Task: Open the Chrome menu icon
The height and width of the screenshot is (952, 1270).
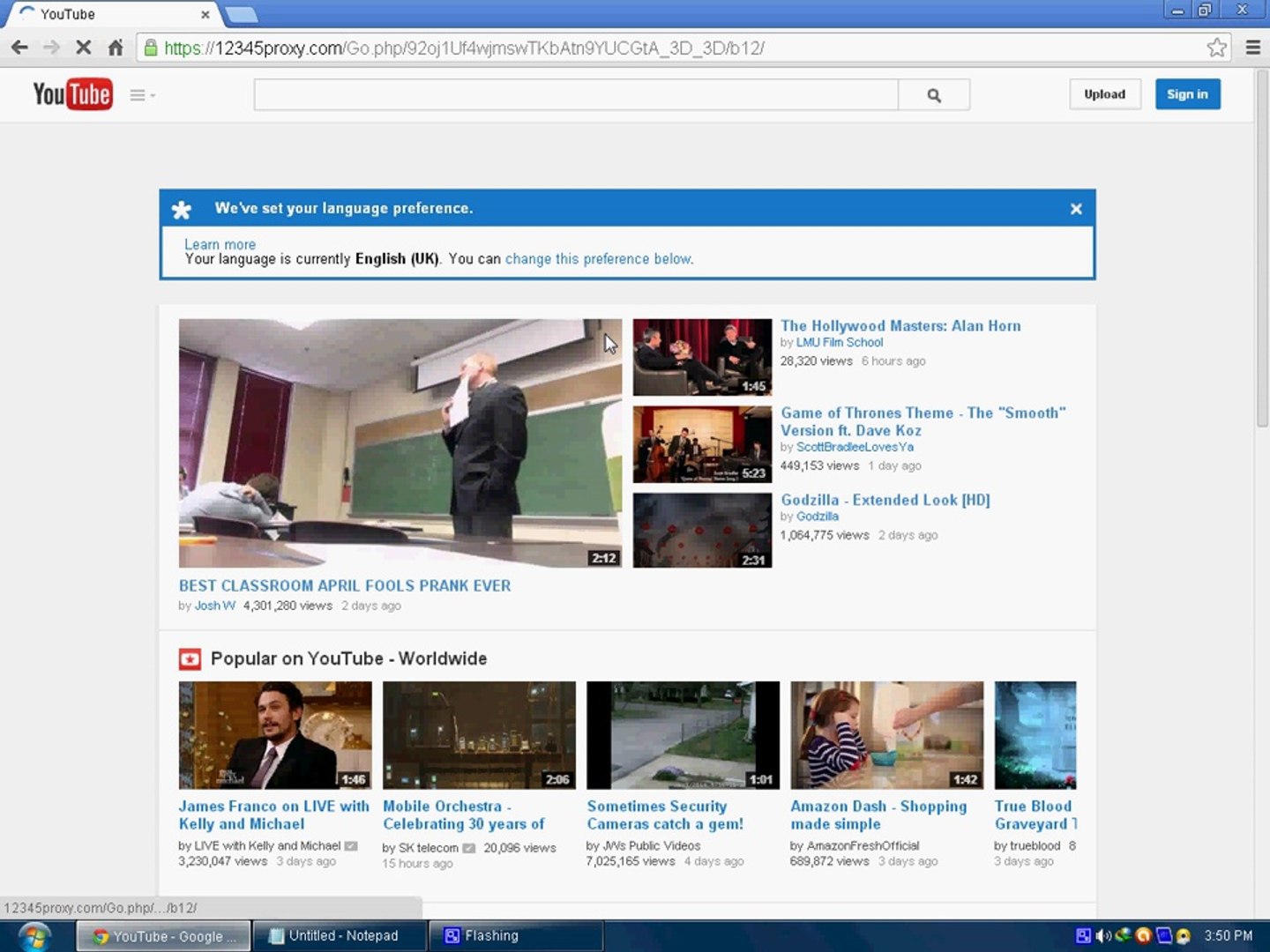Action: [1252, 48]
